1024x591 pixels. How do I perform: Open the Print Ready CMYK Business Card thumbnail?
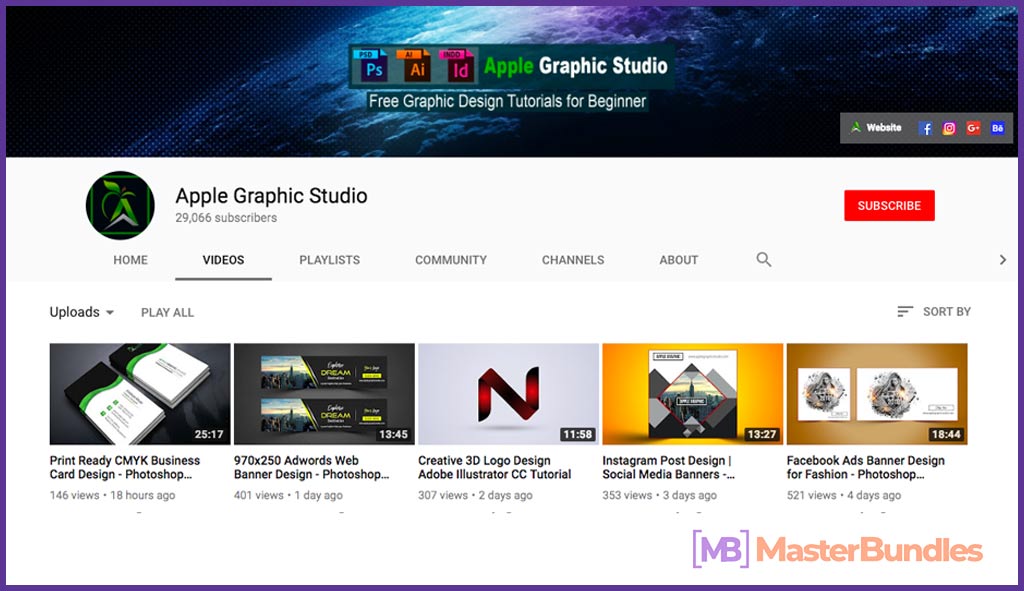click(x=140, y=394)
